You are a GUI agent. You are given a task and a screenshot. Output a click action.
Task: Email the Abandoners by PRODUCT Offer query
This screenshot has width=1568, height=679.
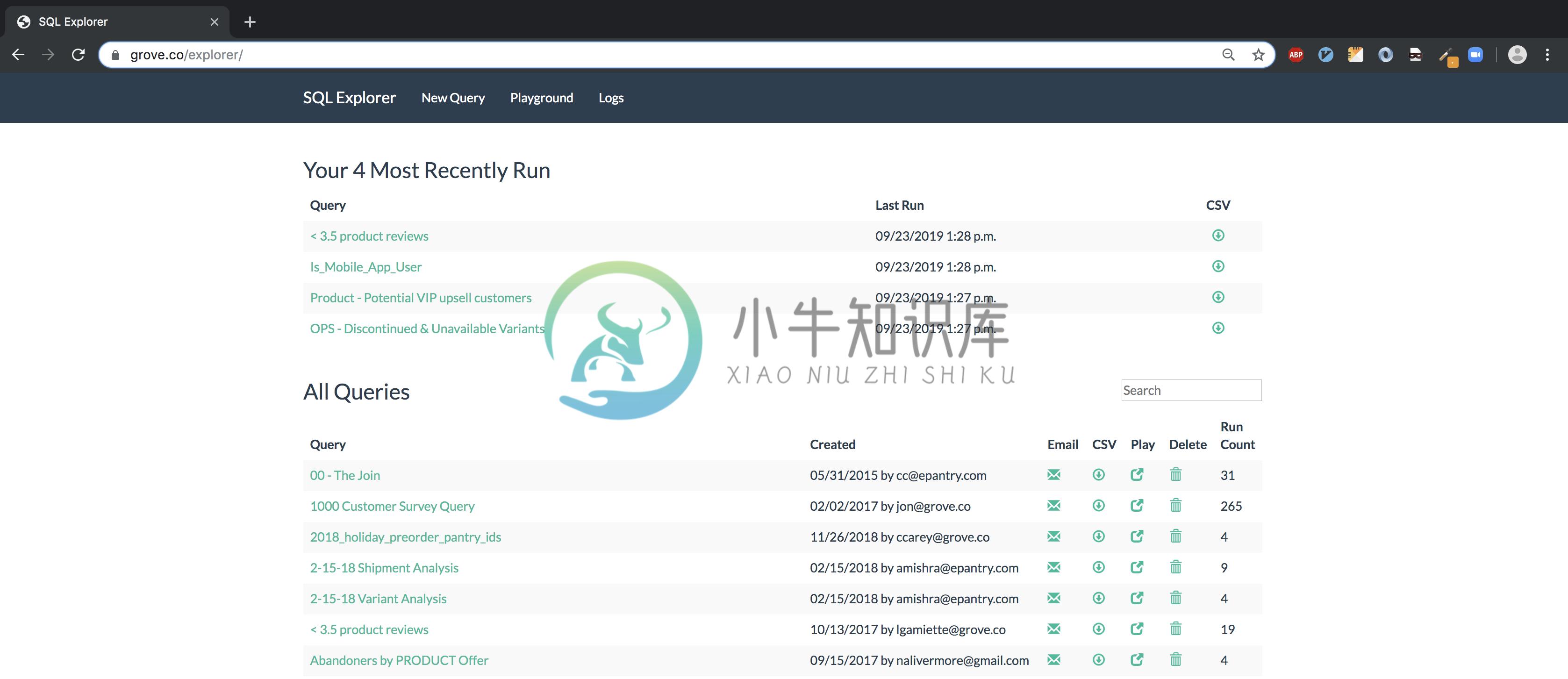(x=1053, y=659)
